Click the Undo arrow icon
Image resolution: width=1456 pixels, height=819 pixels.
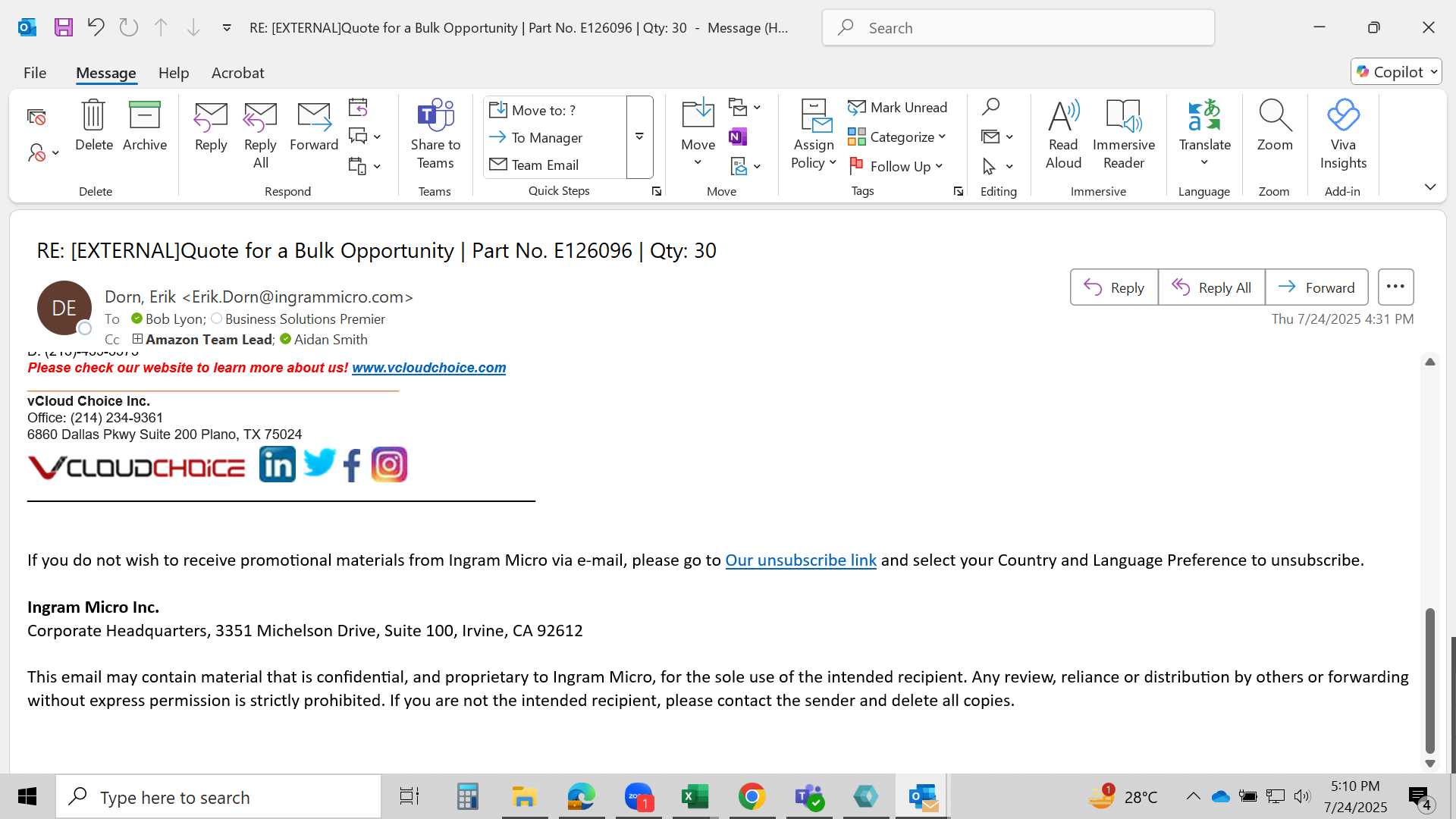pos(96,28)
